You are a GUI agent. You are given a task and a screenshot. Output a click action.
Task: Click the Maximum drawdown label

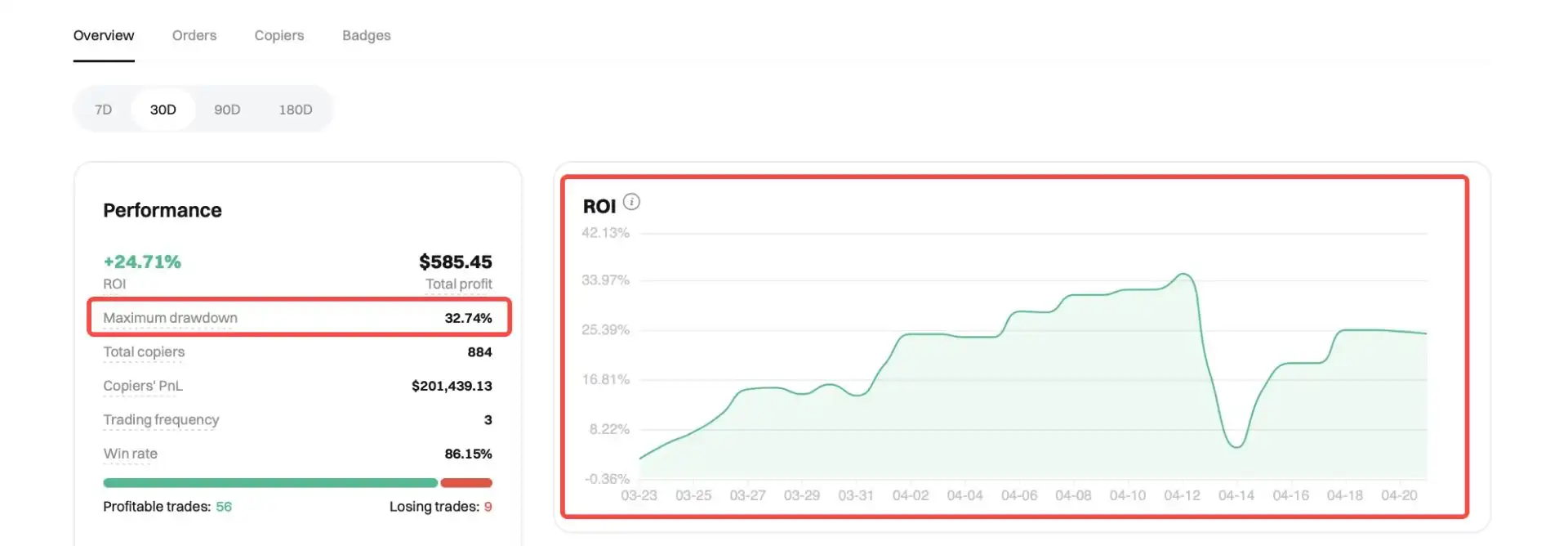[170, 318]
